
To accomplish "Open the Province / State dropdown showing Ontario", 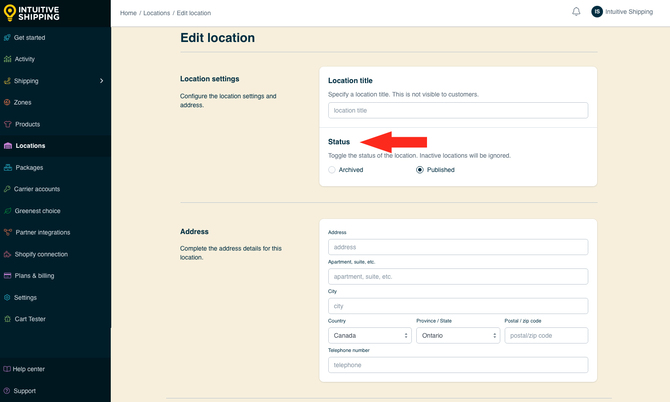I will click(458, 335).
